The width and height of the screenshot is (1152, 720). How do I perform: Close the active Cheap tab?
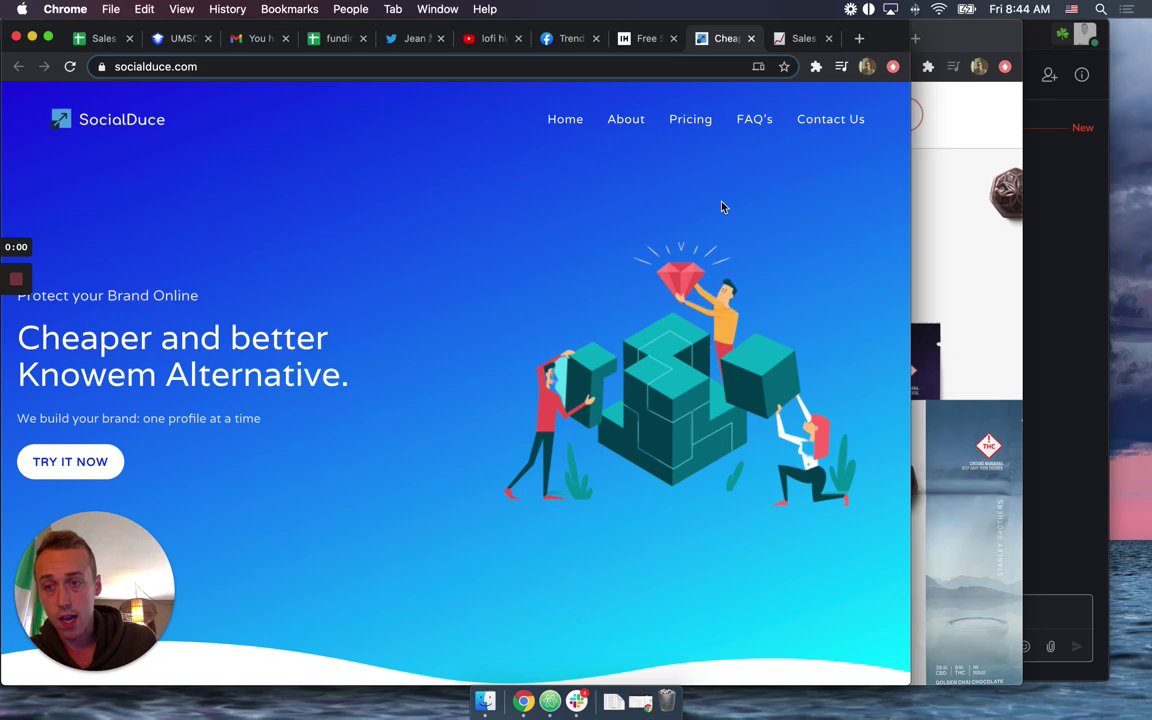751,38
